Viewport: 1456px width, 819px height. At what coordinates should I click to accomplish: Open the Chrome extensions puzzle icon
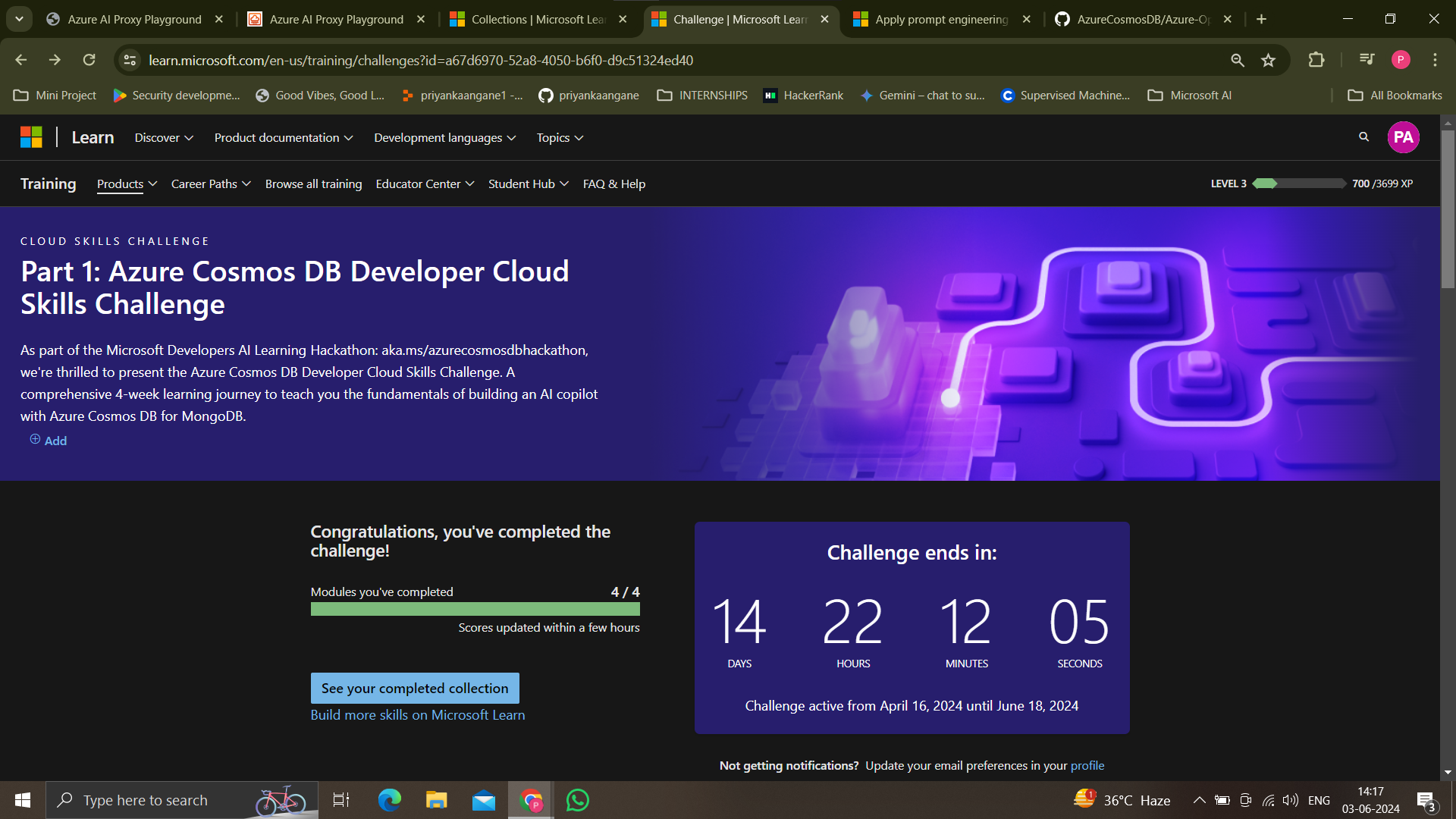click(x=1316, y=60)
